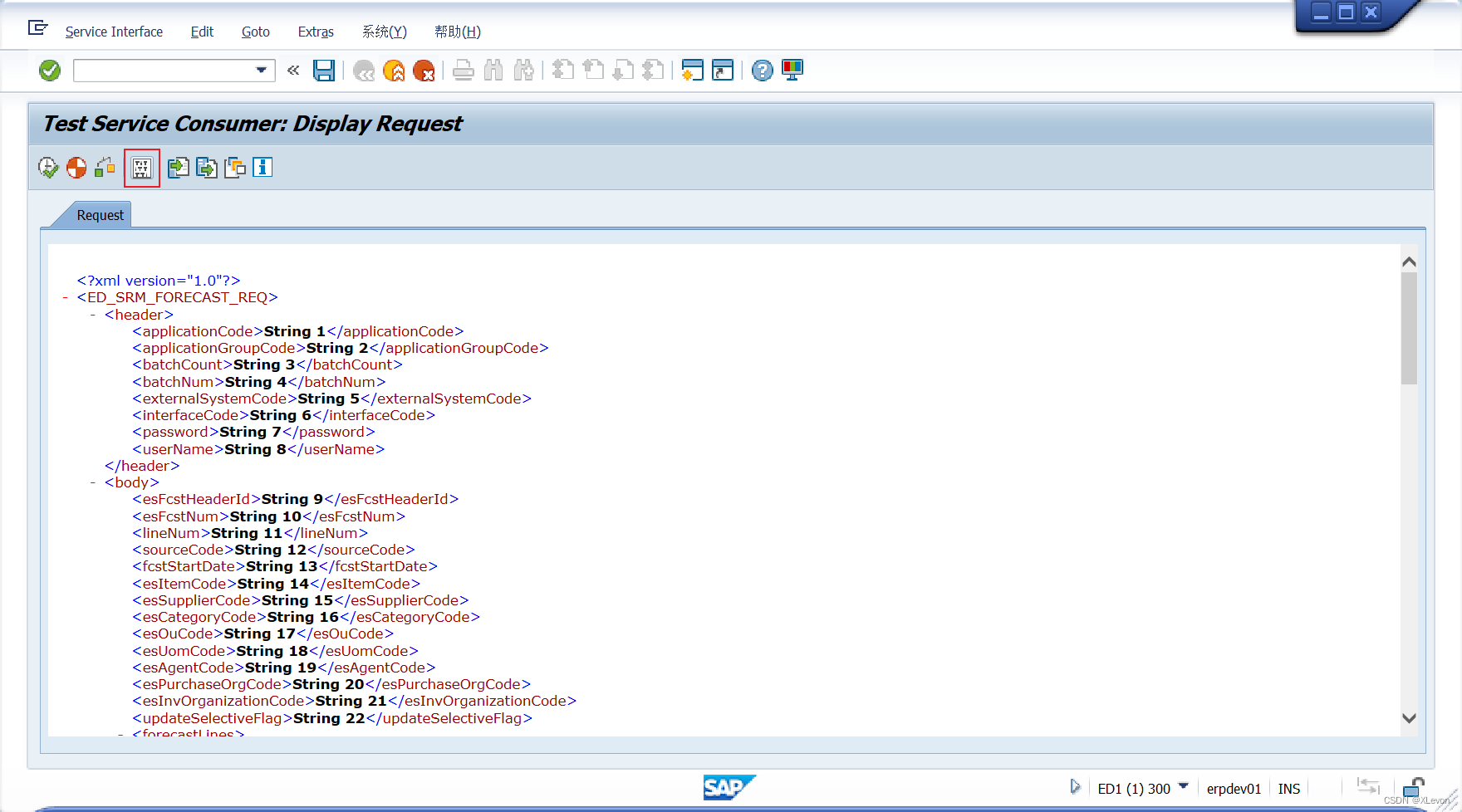
Task: Open the Help question mark icon
Action: pos(762,71)
